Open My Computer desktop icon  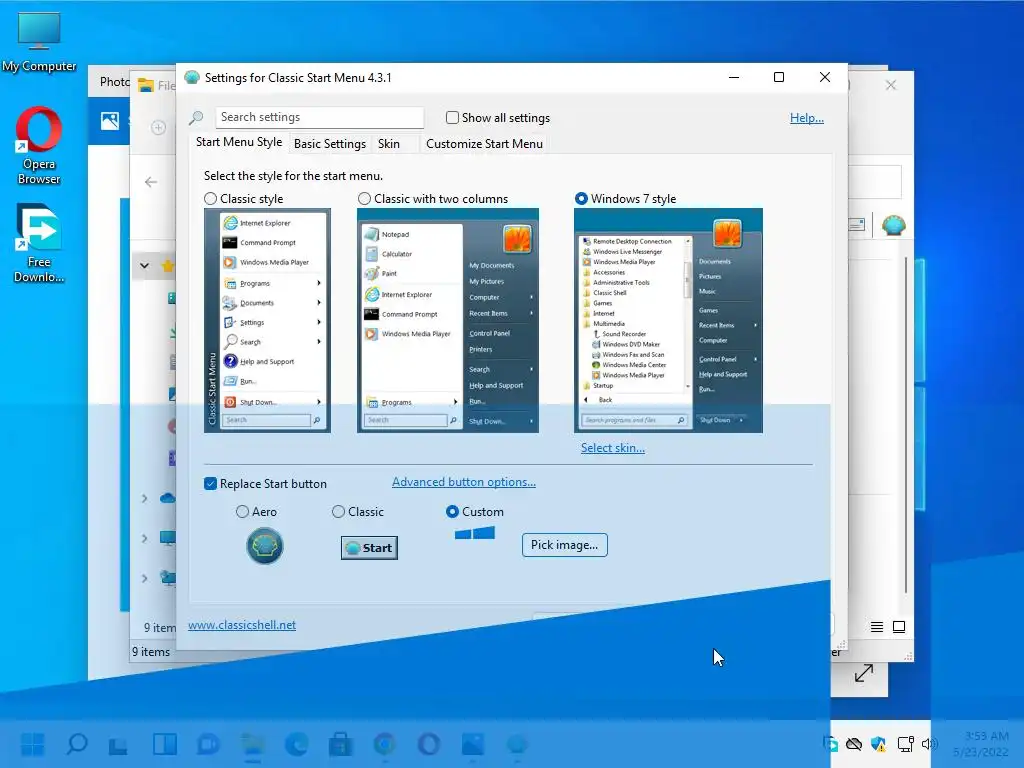(x=39, y=42)
